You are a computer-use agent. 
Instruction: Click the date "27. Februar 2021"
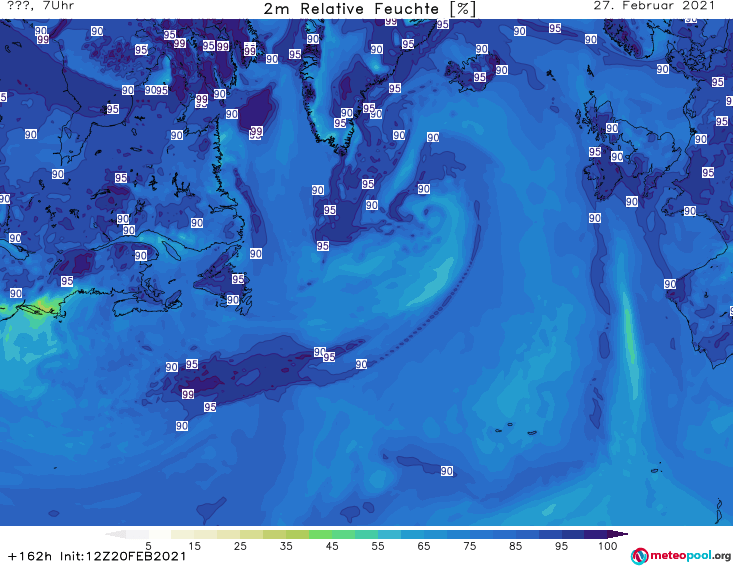[x=654, y=6]
